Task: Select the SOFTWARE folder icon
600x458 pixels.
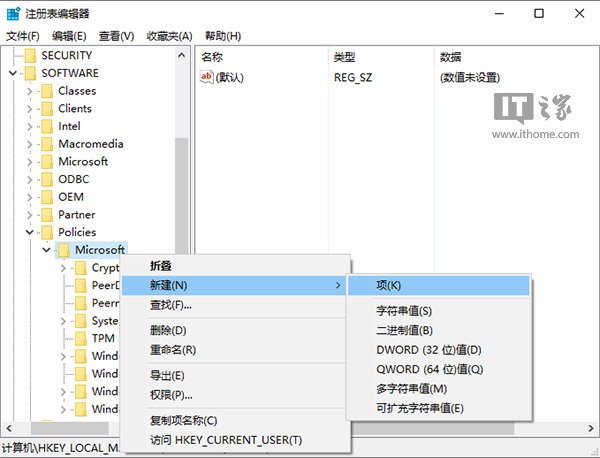Action: (x=30, y=73)
